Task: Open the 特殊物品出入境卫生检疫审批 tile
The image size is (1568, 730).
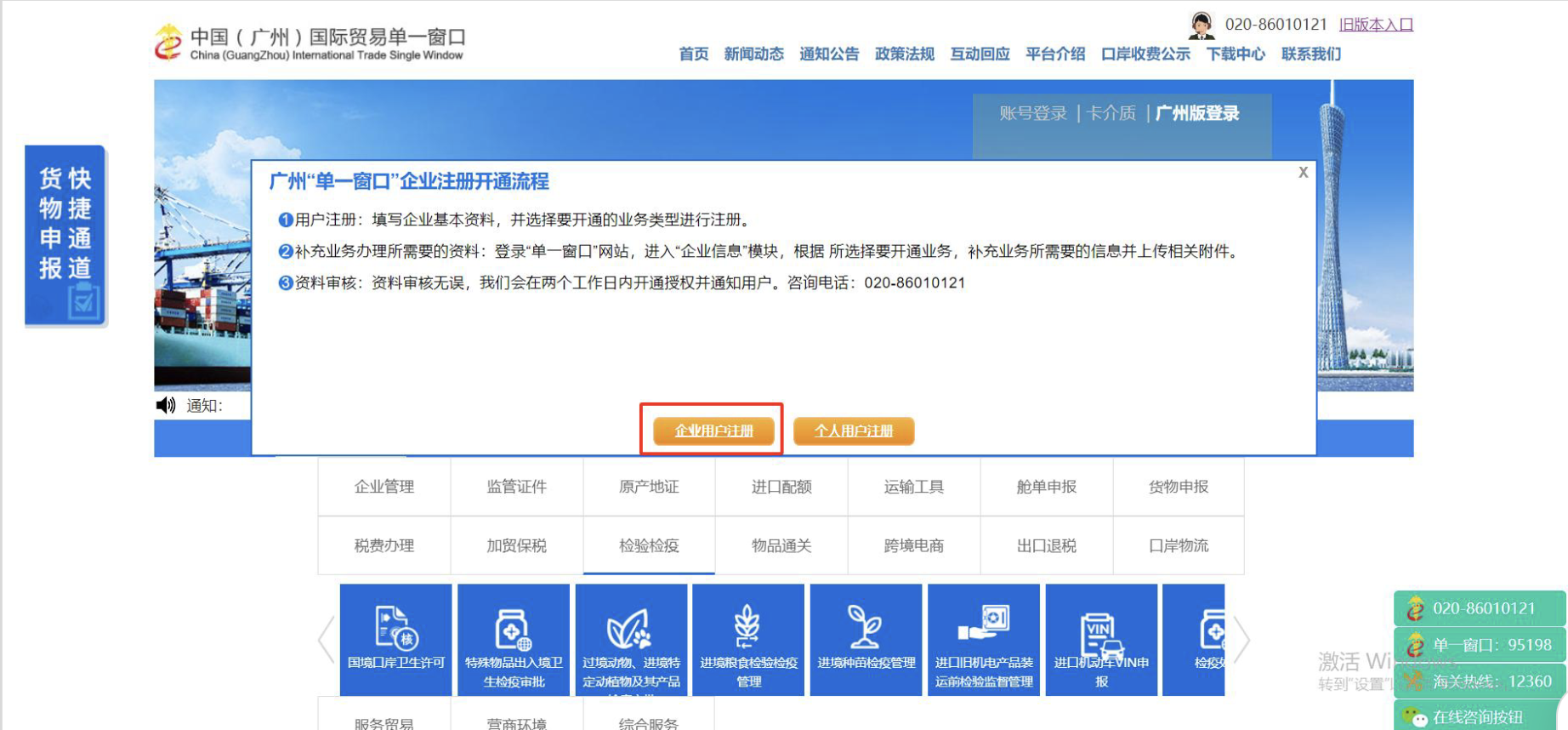Action: point(514,640)
